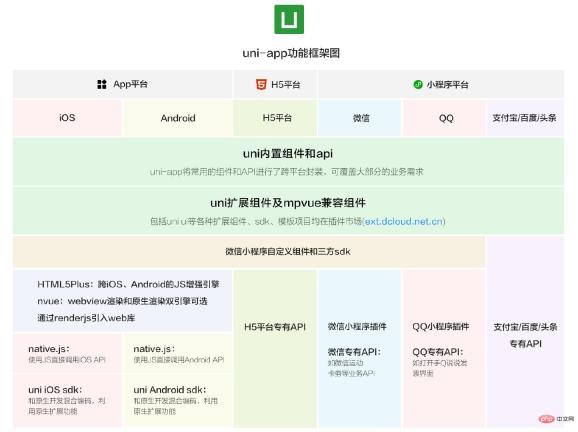
Task: Click the 'uni扩展组件及mpvue兼容组件' heading
Action: coord(288,203)
